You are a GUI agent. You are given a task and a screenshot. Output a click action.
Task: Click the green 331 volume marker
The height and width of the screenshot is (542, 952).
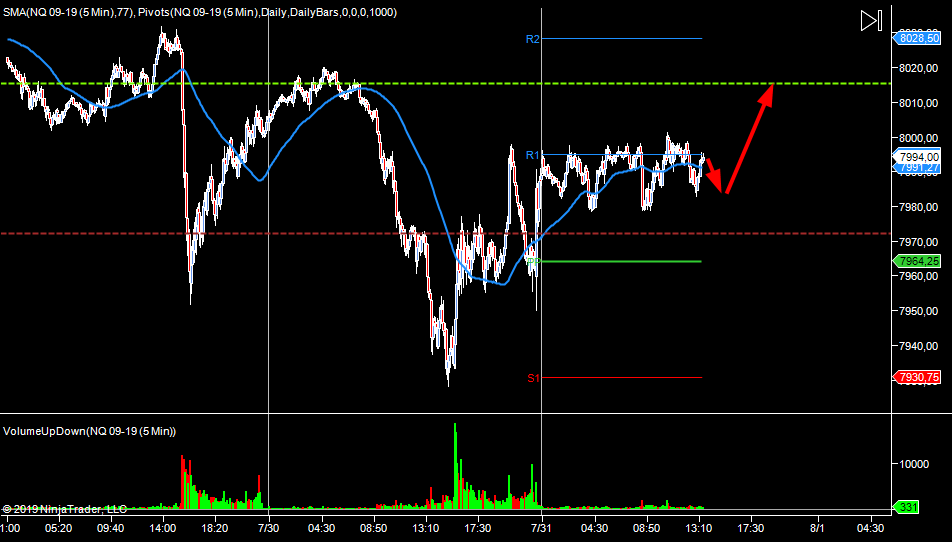(906, 508)
